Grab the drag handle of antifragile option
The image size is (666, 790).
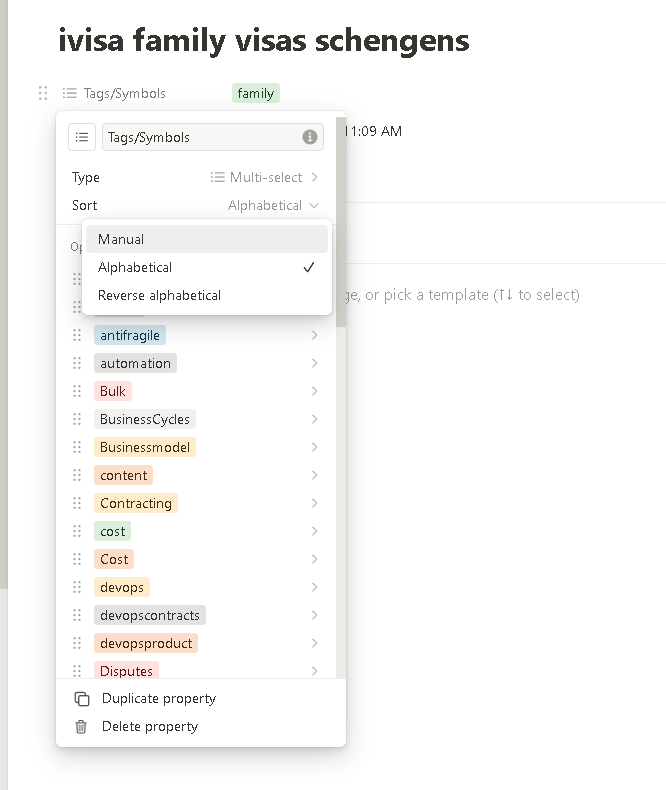77,335
